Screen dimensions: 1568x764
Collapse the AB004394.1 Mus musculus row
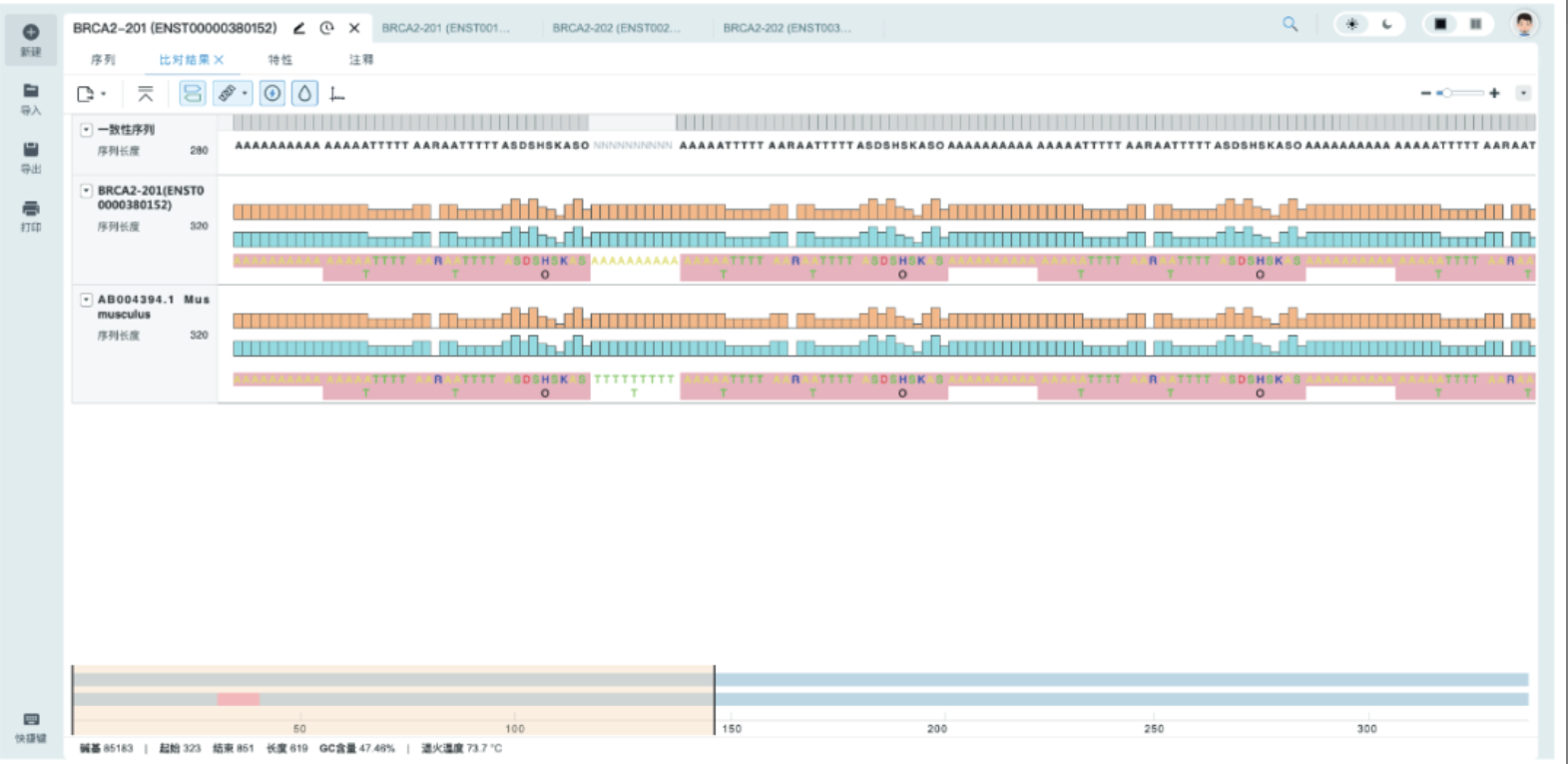86,300
